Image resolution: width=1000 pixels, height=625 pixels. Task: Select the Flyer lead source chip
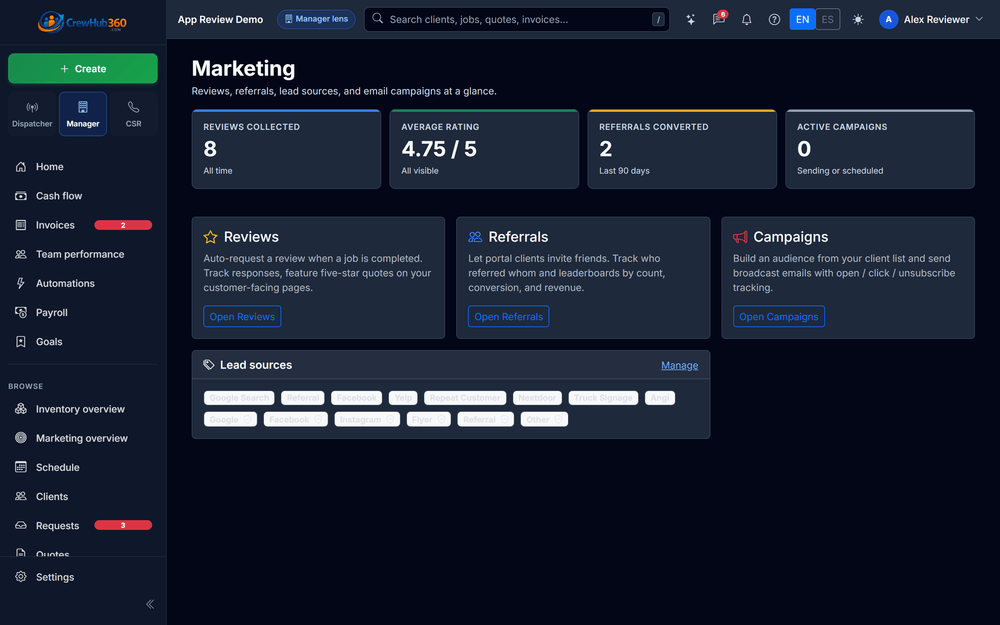[429, 420]
